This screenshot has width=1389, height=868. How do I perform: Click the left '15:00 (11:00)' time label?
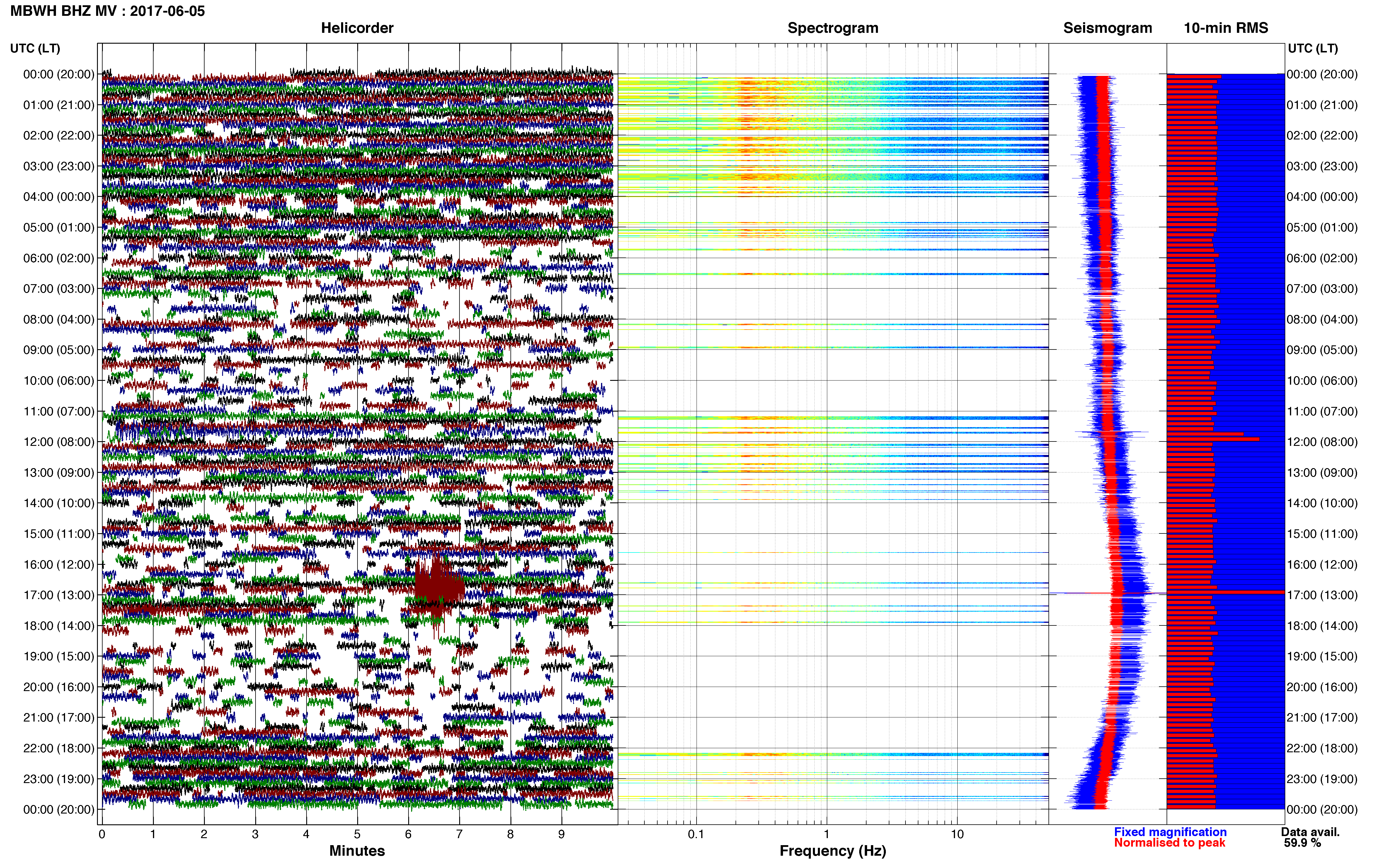pyautogui.click(x=59, y=534)
